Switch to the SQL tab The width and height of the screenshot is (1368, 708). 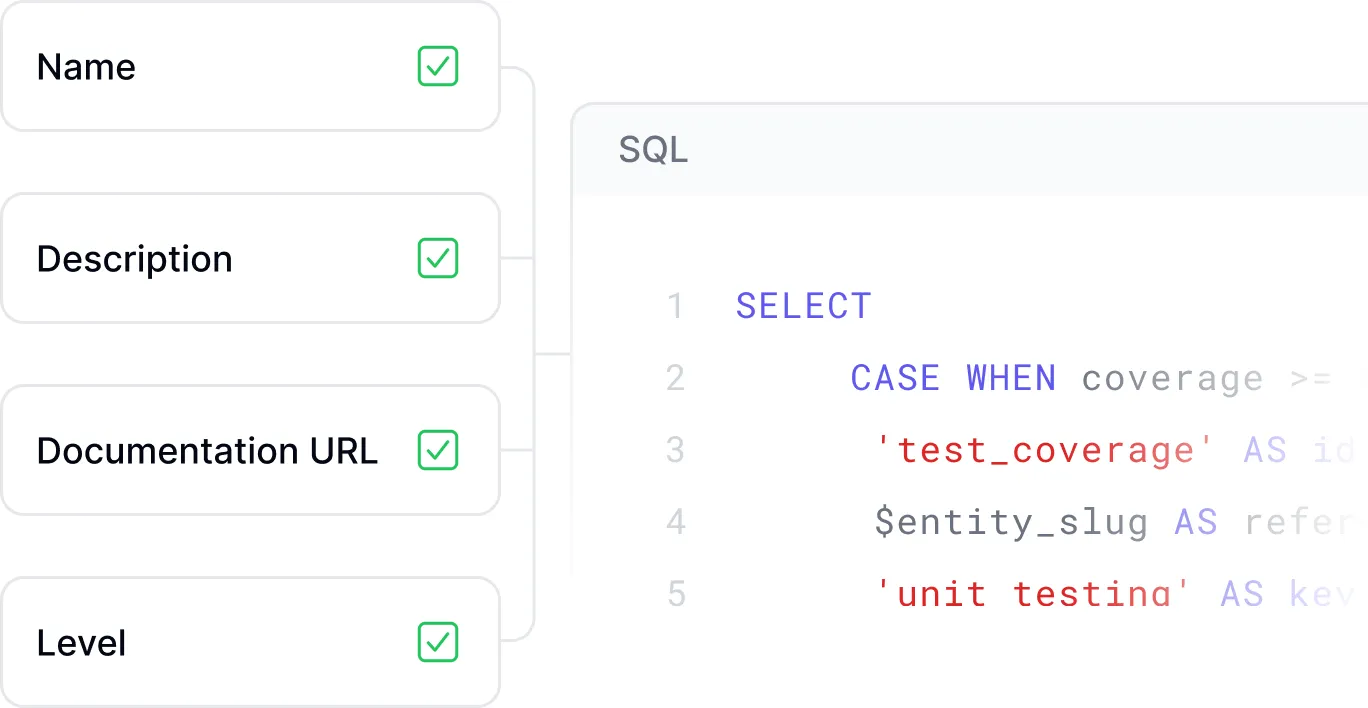coord(654,149)
